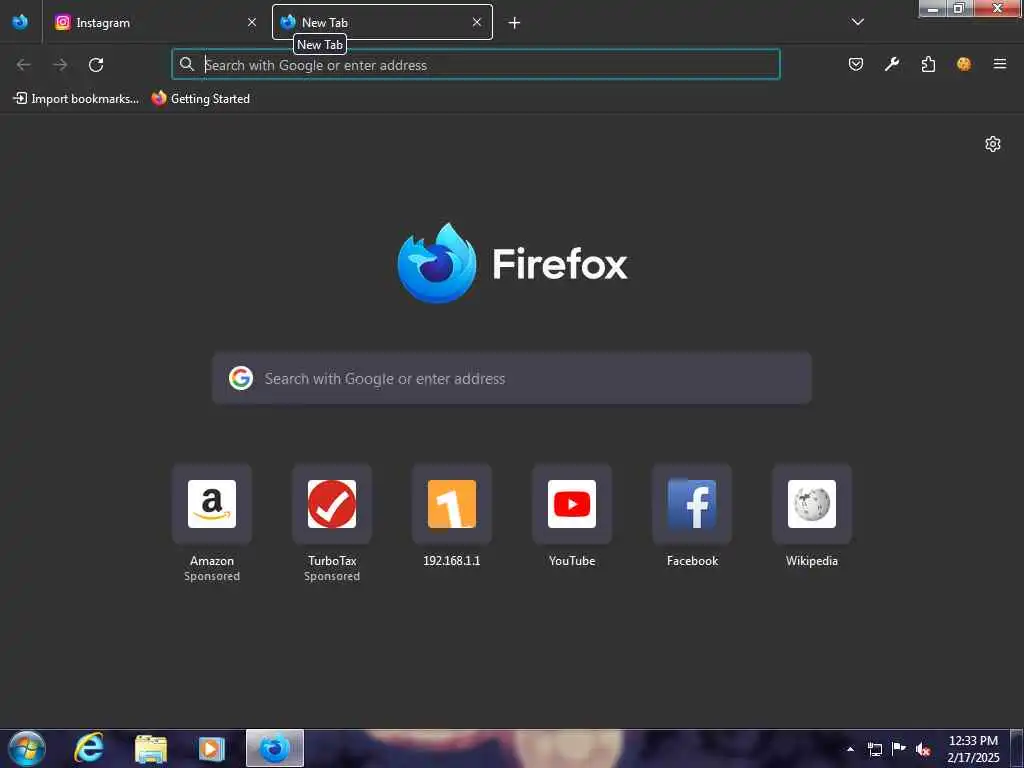The height and width of the screenshot is (768, 1024).
Task: Show hidden tray icons arrow
Action: (850, 749)
